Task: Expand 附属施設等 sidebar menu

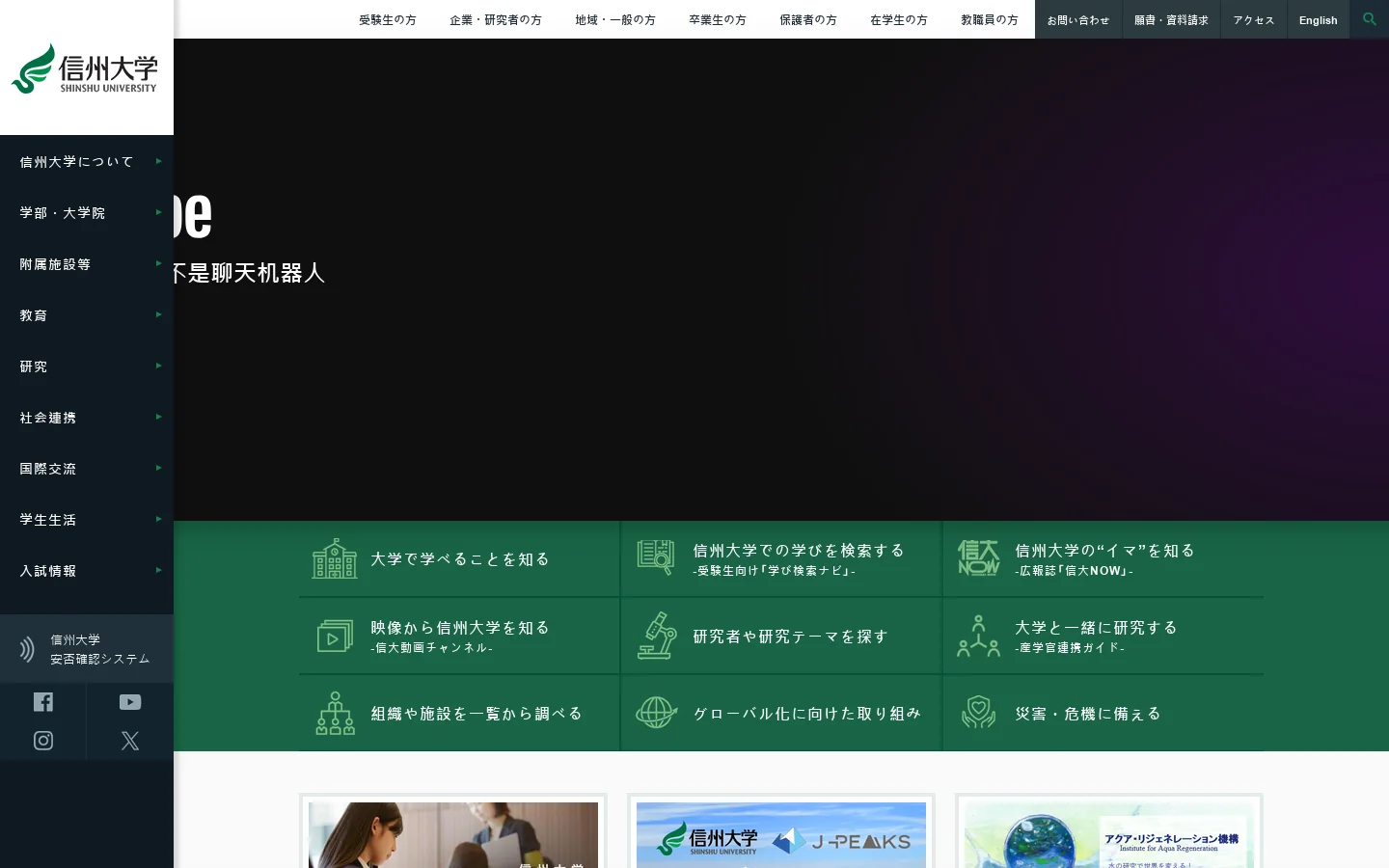Action: pyautogui.click(x=87, y=263)
